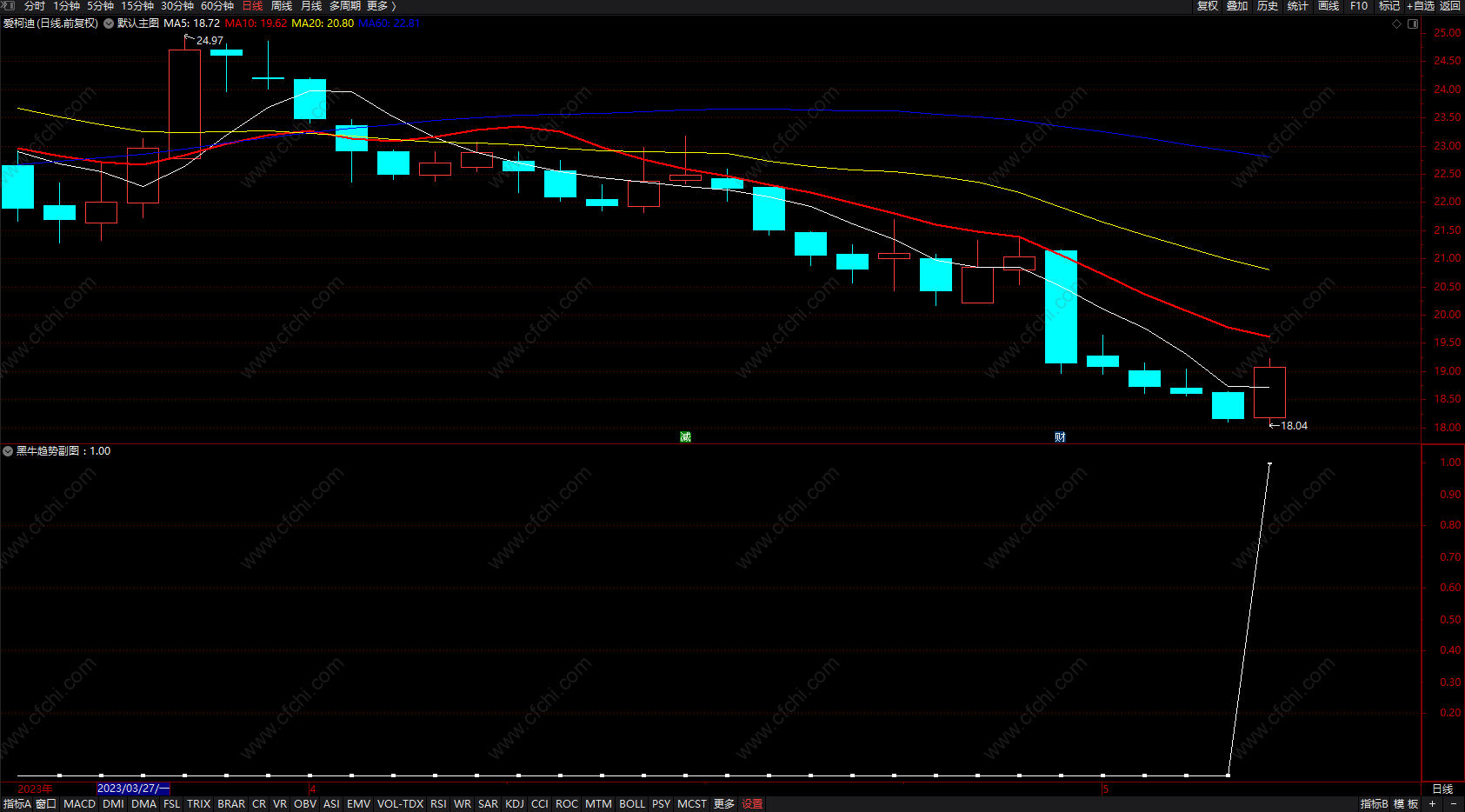
Task: Add stock via +自选 button
Action: [x=1421, y=6]
